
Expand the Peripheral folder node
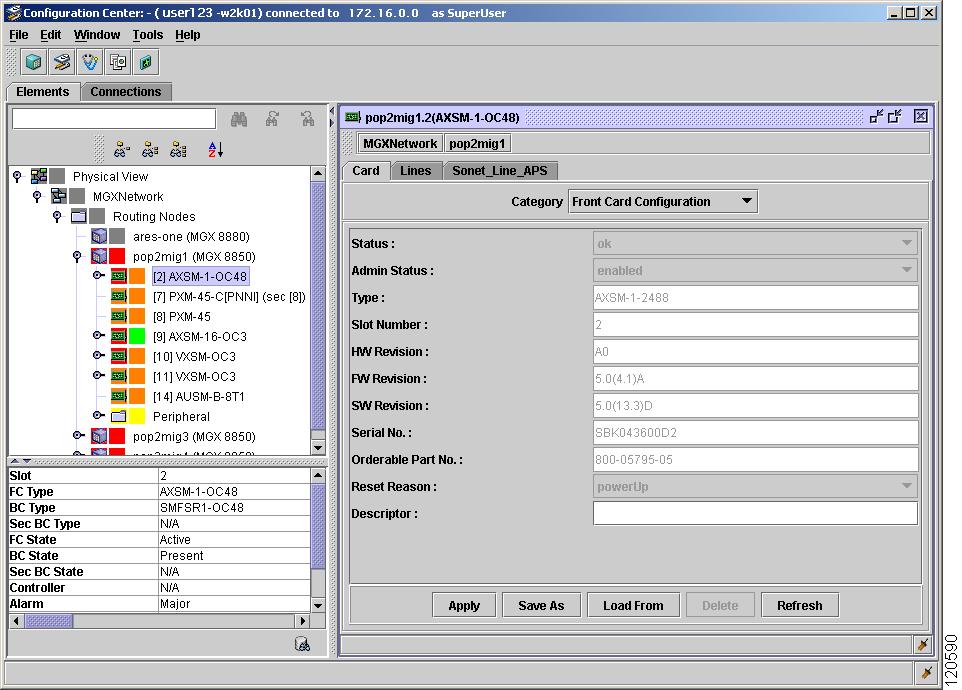click(x=98, y=415)
